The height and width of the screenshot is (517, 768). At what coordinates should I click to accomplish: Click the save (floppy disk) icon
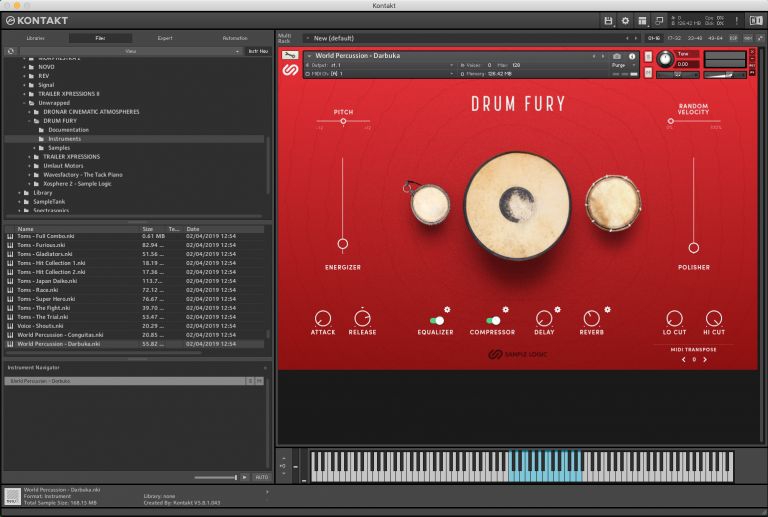tap(608, 21)
